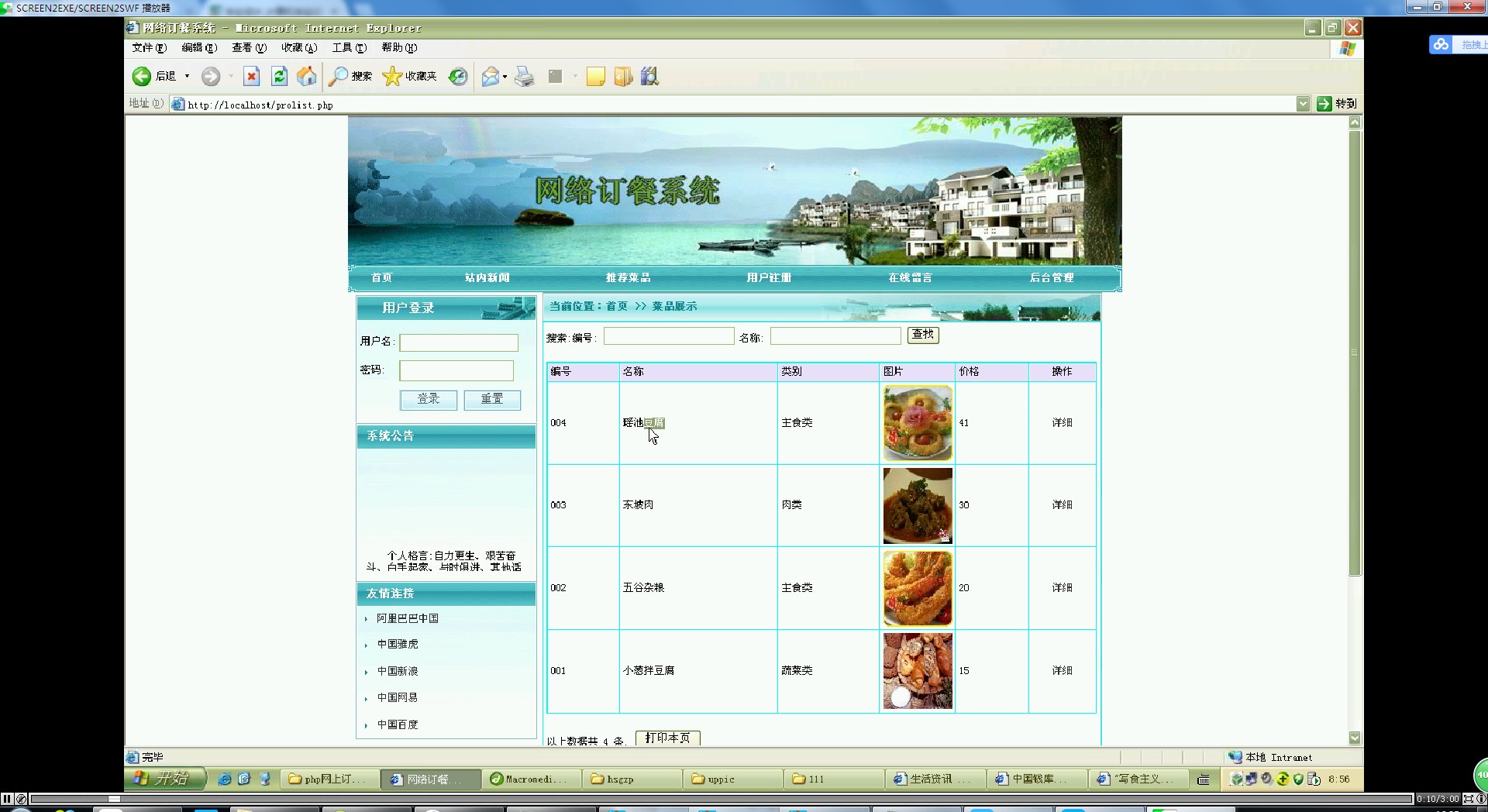Click the Stop loading icon in IE toolbar
Image resolution: width=1488 pixels, height=812 pixels.
pos(251,76)
